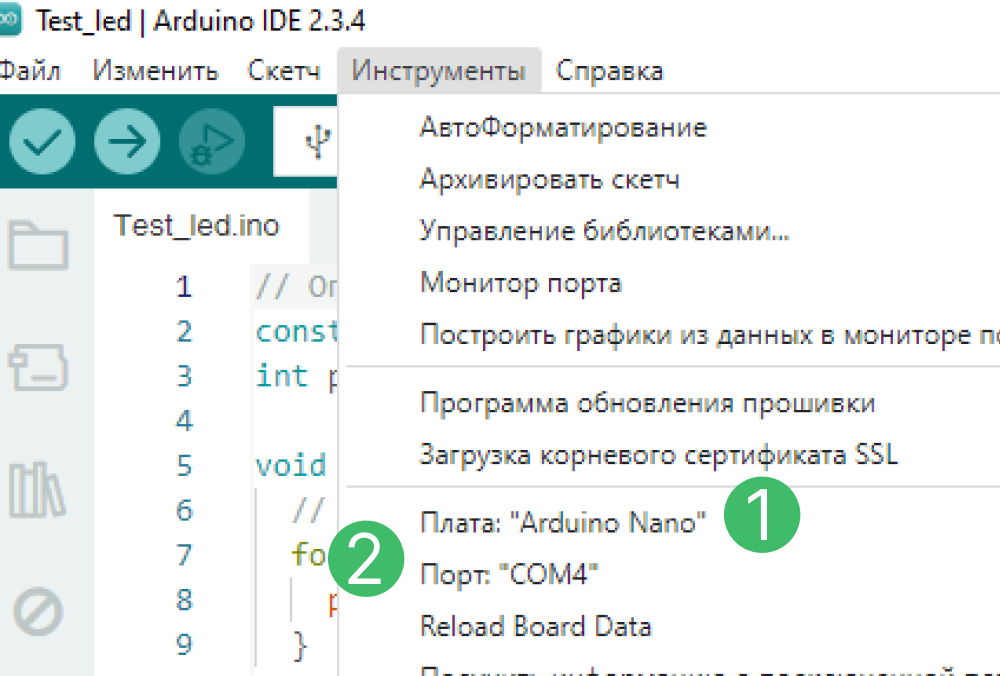The height and width of the screenshot is (676, 1000).
Task: Choose Архивировать скетч
Action: pyautogui.click(x=670, y=179)
